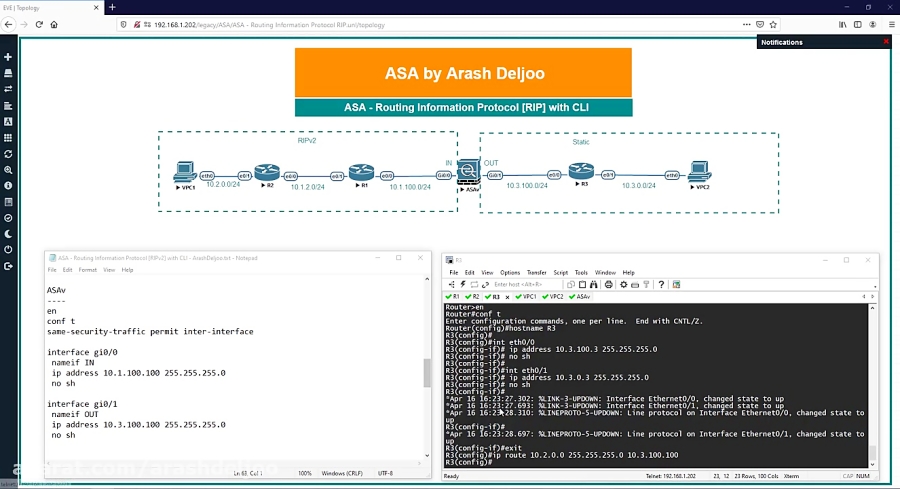Viewport: 900px width, 489px height.
Task: Open the EVE-NG nodes list icon
Action: (8, 73)
